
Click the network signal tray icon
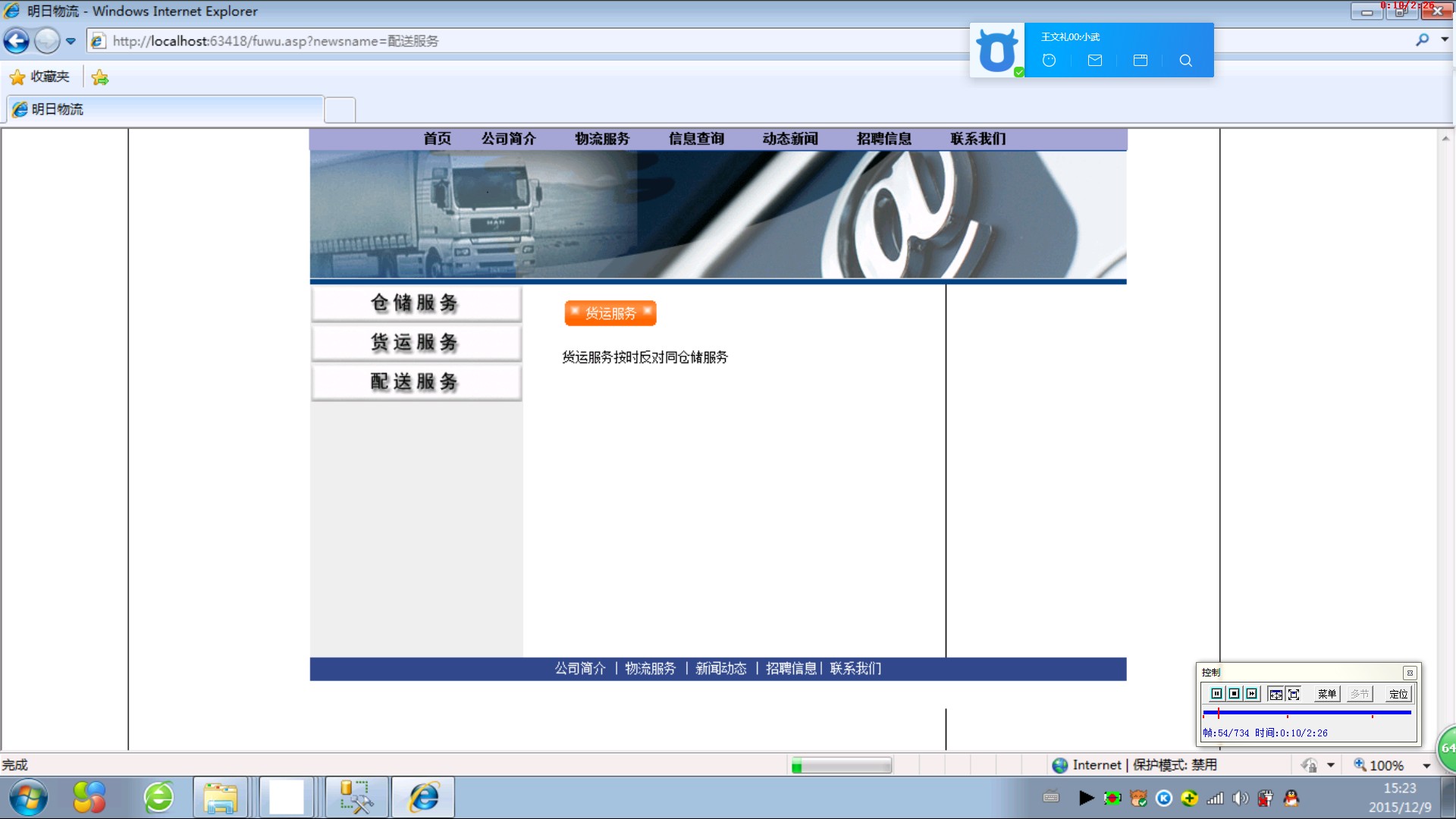pos(1215,798)
